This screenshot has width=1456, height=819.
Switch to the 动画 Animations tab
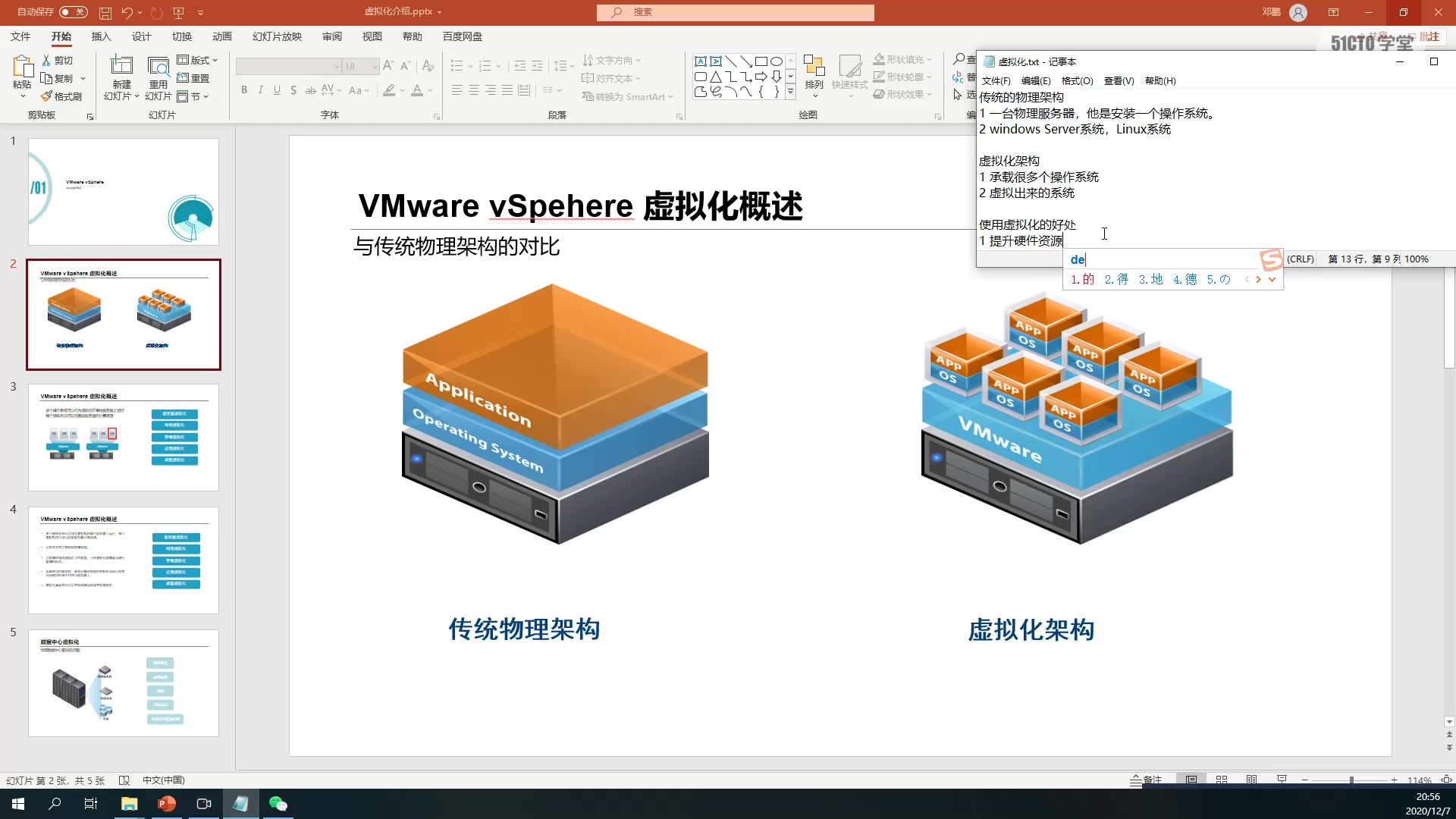pos(221,36)
